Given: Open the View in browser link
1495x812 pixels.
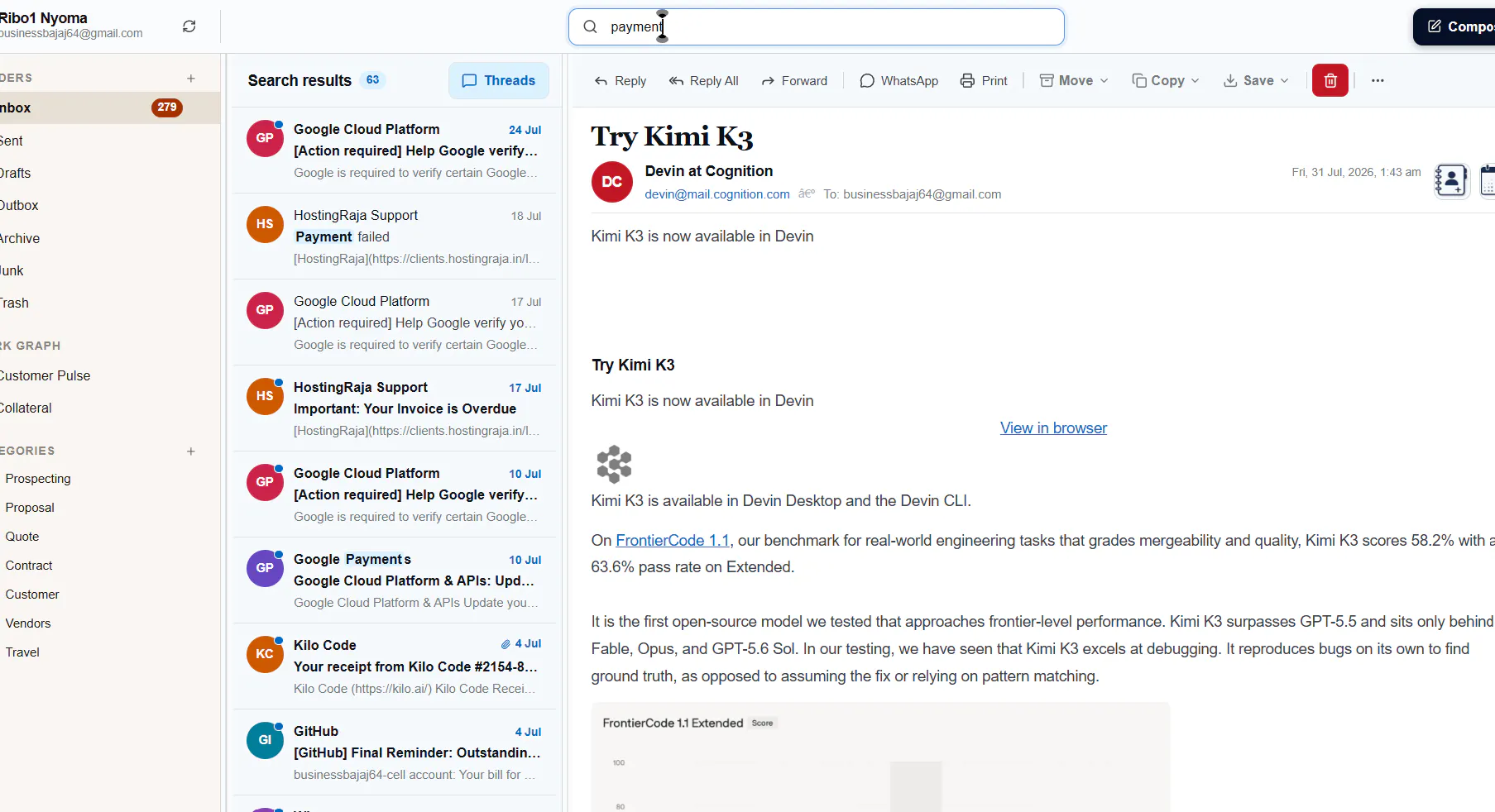Looking at the screenshot, I should 1053,427.
